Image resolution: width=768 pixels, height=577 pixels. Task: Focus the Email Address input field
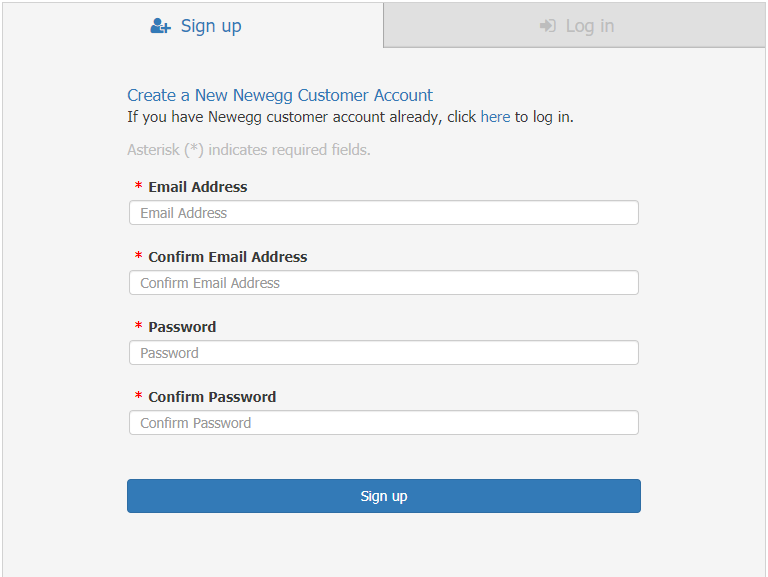[x=383, y=213]
